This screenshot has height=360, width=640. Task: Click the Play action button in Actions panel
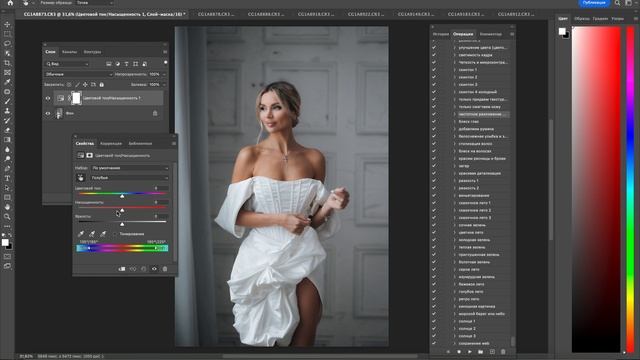pyautogui.click(x=470, y=351)
